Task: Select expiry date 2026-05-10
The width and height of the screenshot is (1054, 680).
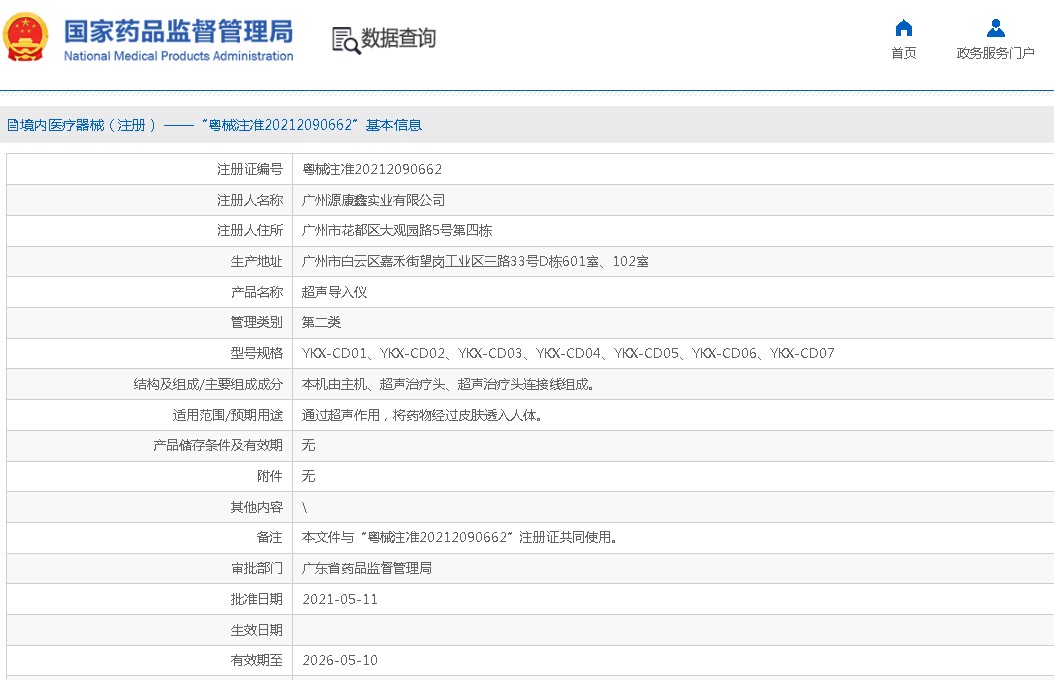Action: click(340, 661)
